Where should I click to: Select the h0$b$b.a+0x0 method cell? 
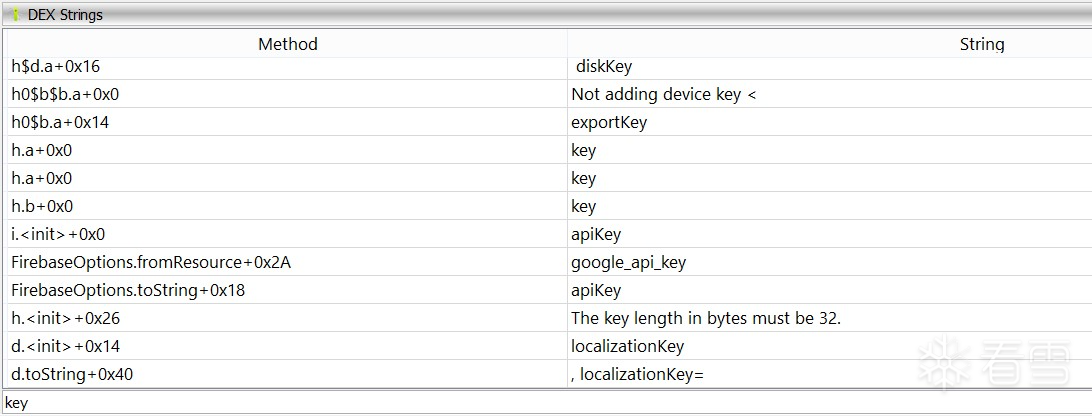[x=65, y=94]
